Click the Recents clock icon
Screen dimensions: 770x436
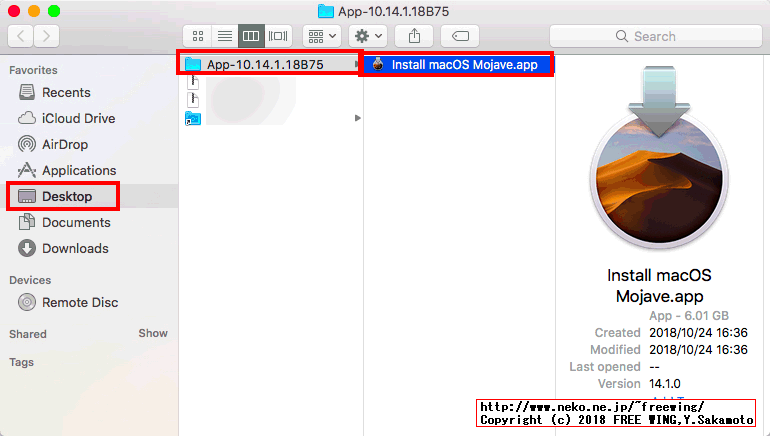(x=27, y=92)
